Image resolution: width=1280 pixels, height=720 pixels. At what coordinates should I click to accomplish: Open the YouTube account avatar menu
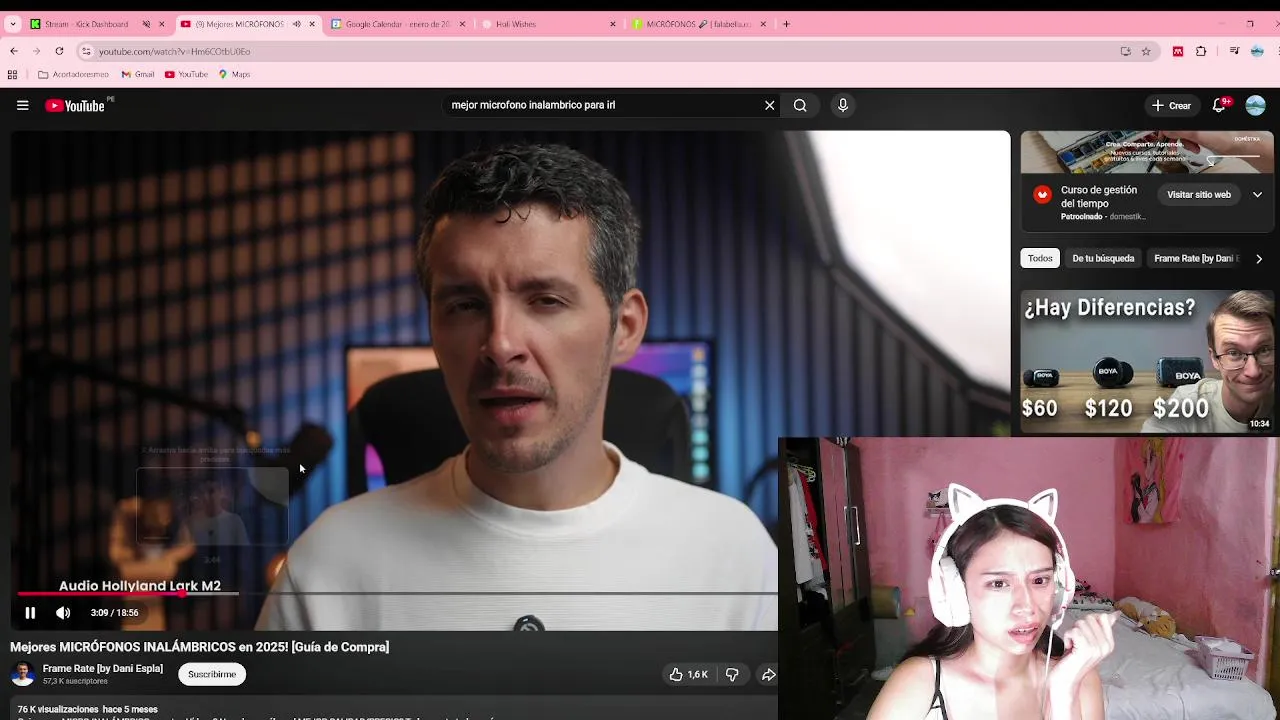(1256, 105)
